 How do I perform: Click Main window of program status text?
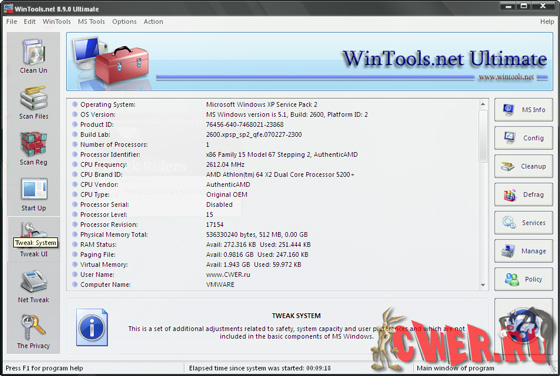coord(455,368)
